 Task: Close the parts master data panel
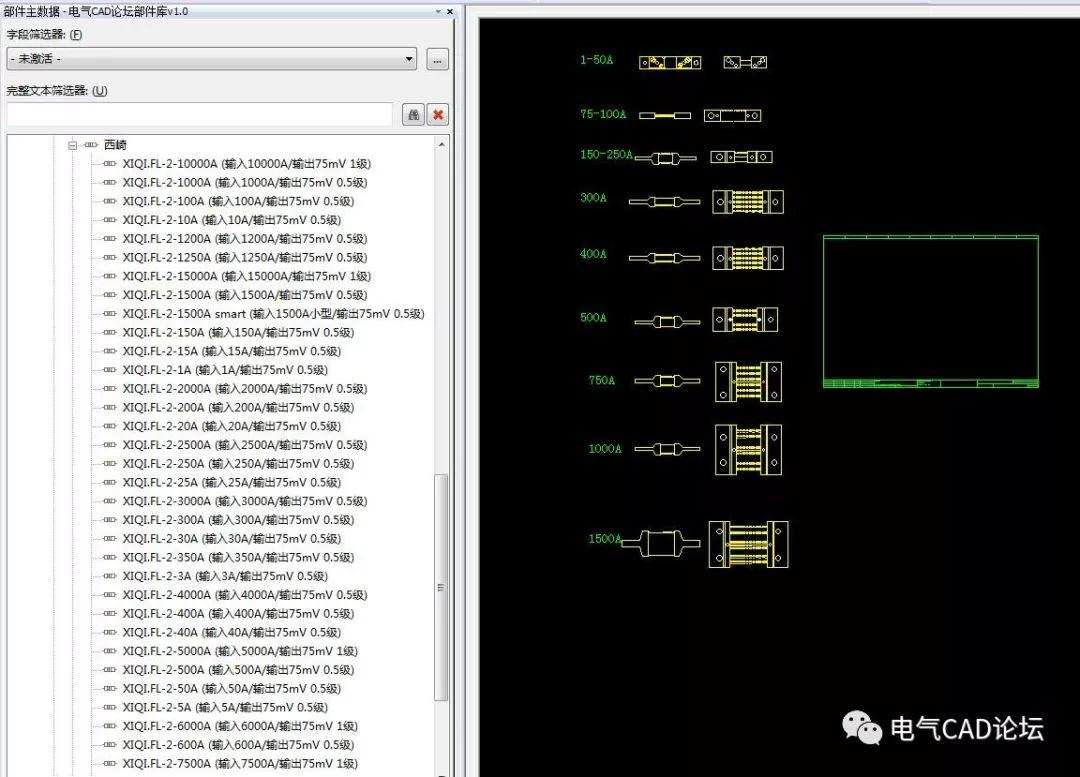[x=449, y=11]
